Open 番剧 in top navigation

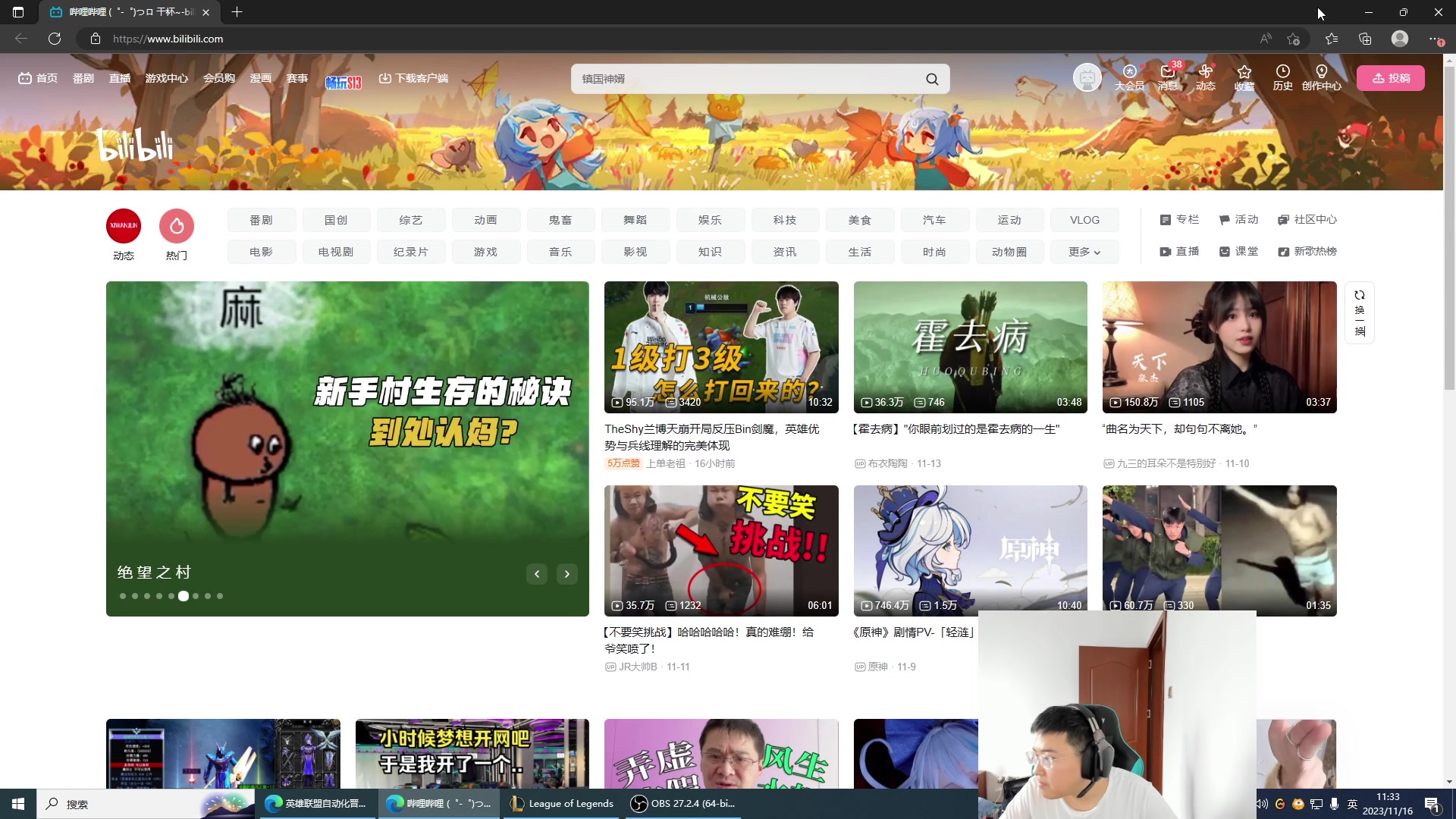[x=83, y=78]
